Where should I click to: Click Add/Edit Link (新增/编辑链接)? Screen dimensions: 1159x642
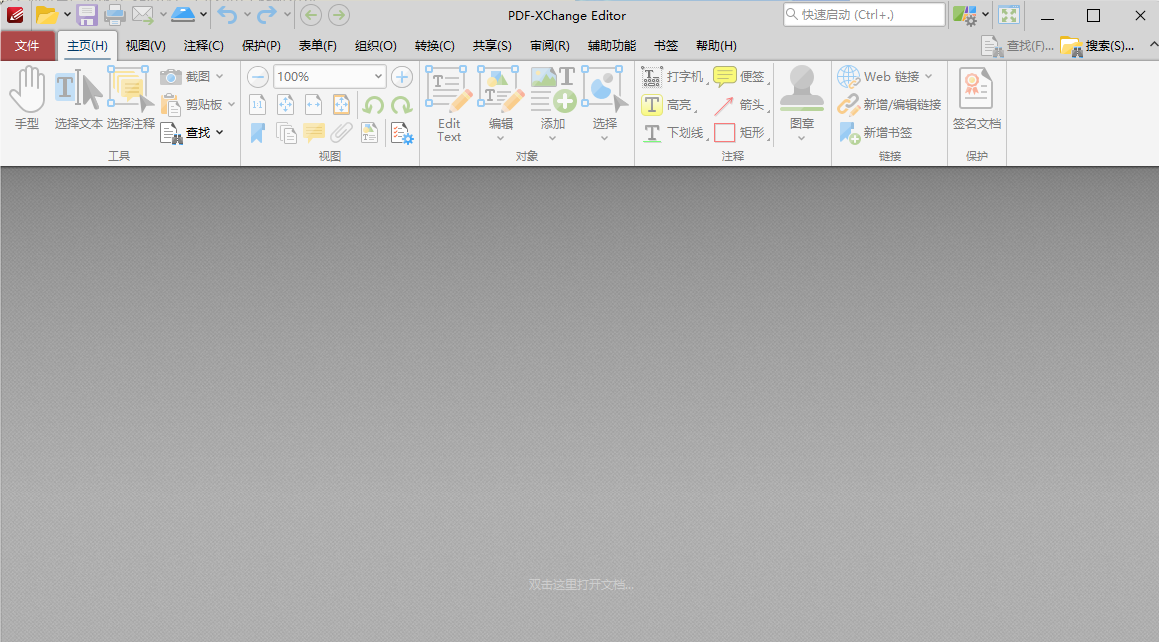(889, 105)
